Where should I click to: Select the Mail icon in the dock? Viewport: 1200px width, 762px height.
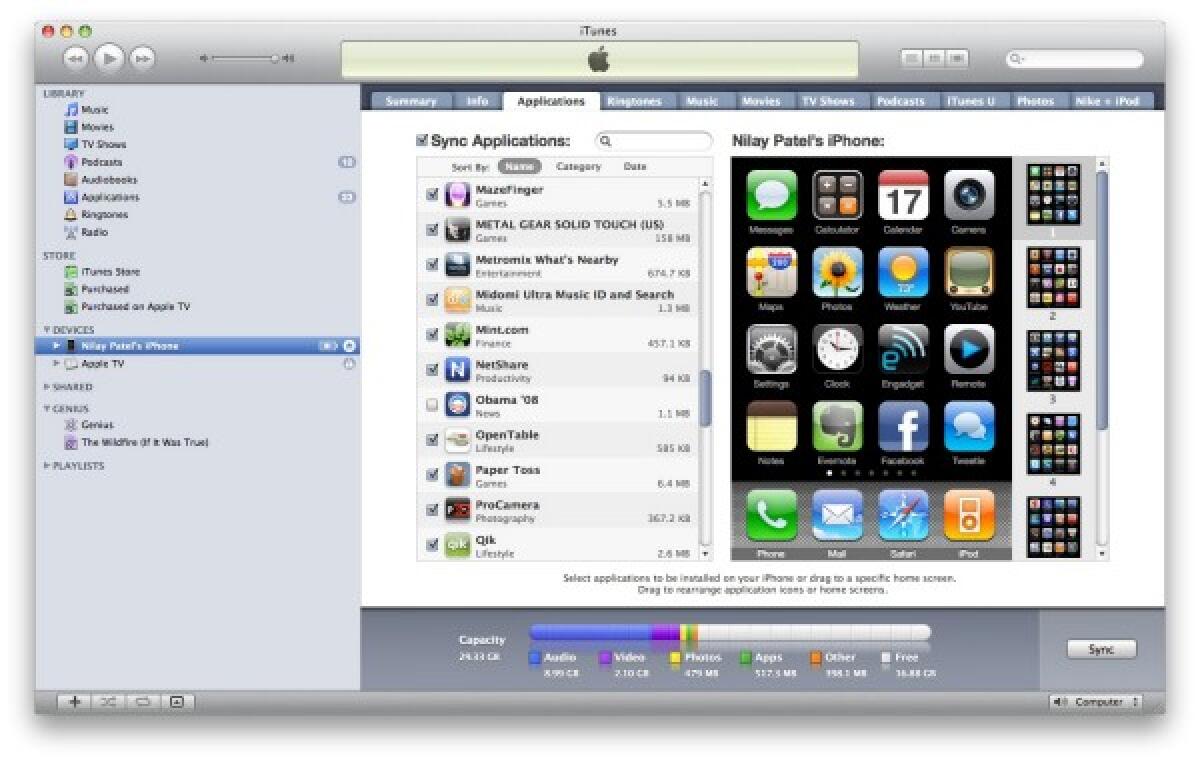coord(838,515)
